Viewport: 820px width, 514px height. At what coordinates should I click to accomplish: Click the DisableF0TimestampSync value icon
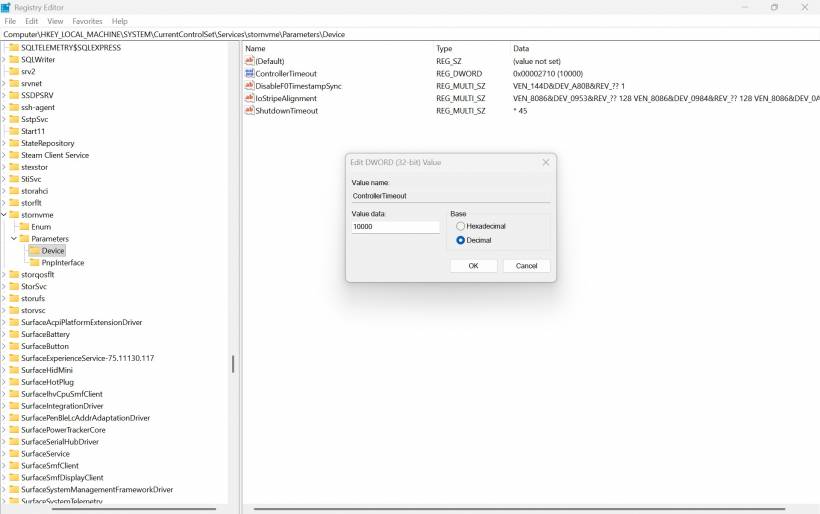pos(249,86)
